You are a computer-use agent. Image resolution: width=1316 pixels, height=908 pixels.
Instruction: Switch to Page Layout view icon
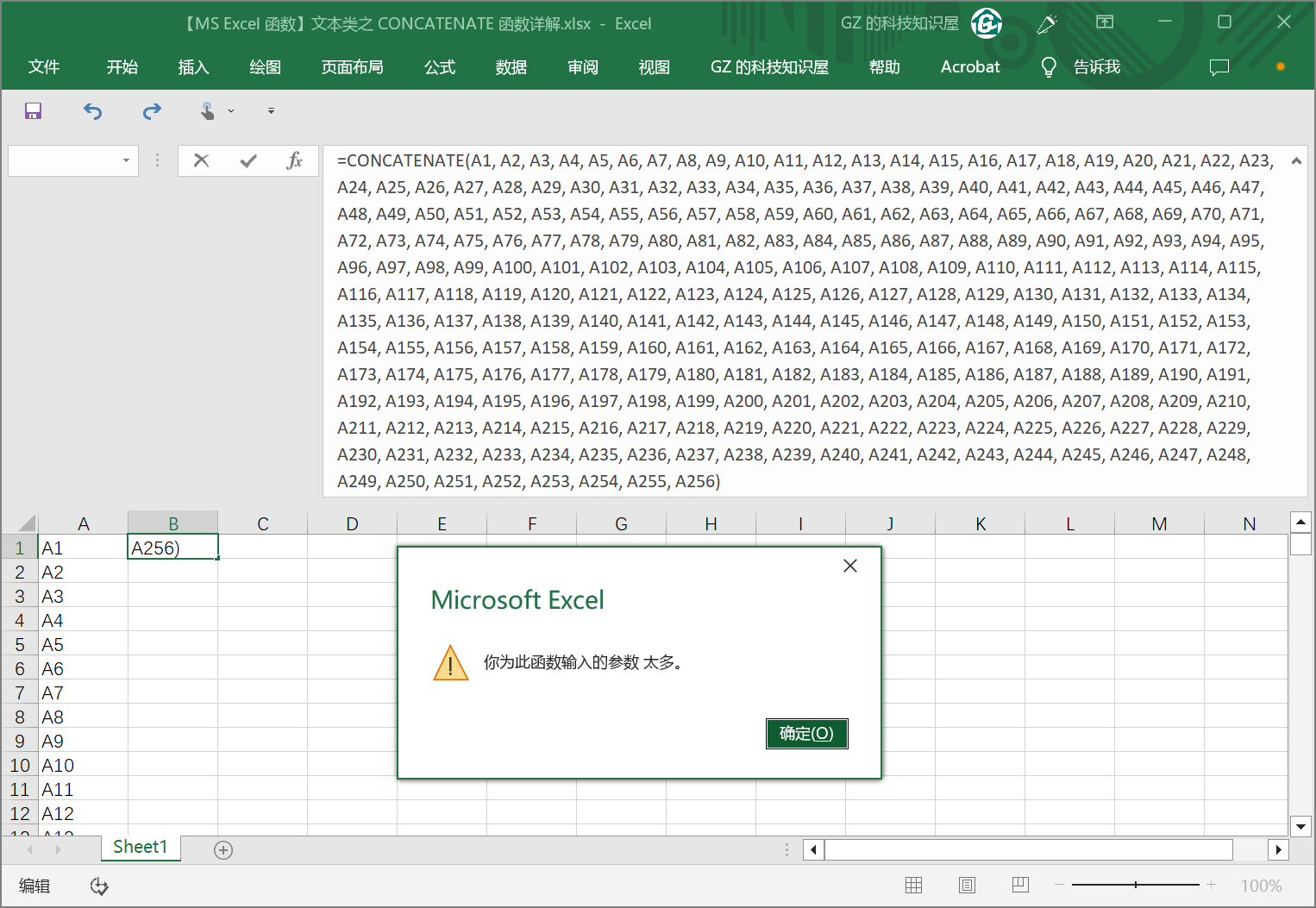967,886
